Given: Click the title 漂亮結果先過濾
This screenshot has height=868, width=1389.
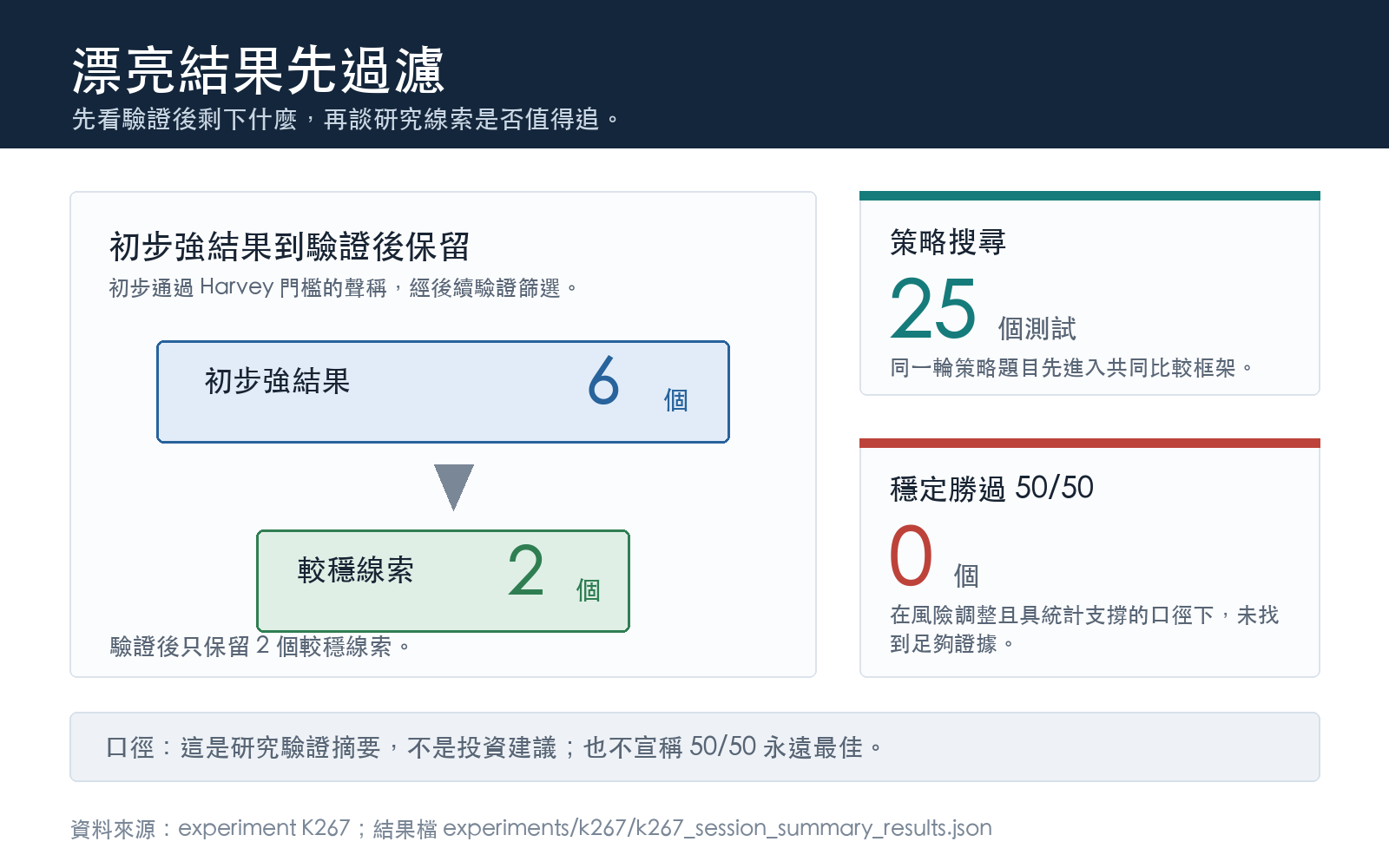Looking at the screenshot, I should (x=258, y=70).
